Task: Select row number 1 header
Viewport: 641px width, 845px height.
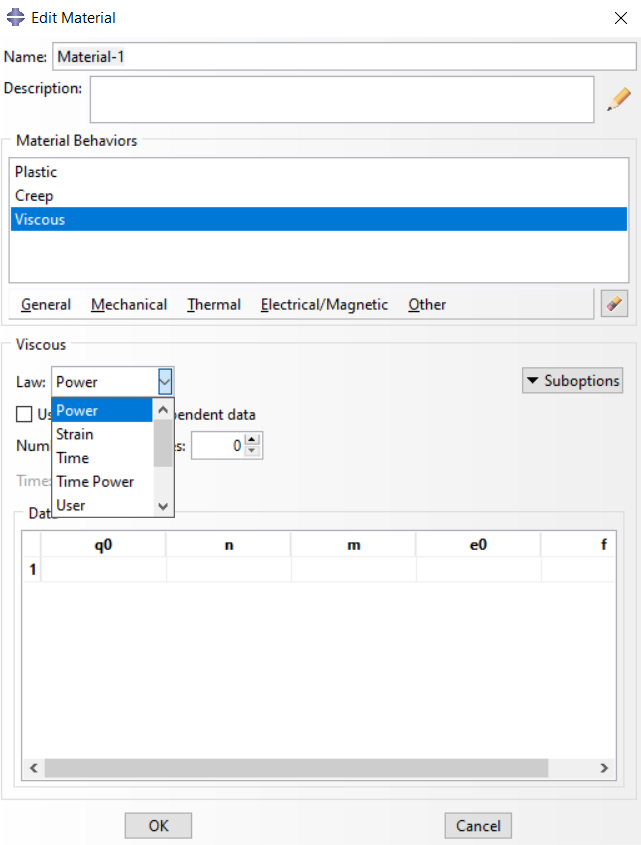Action: (32, 569)
